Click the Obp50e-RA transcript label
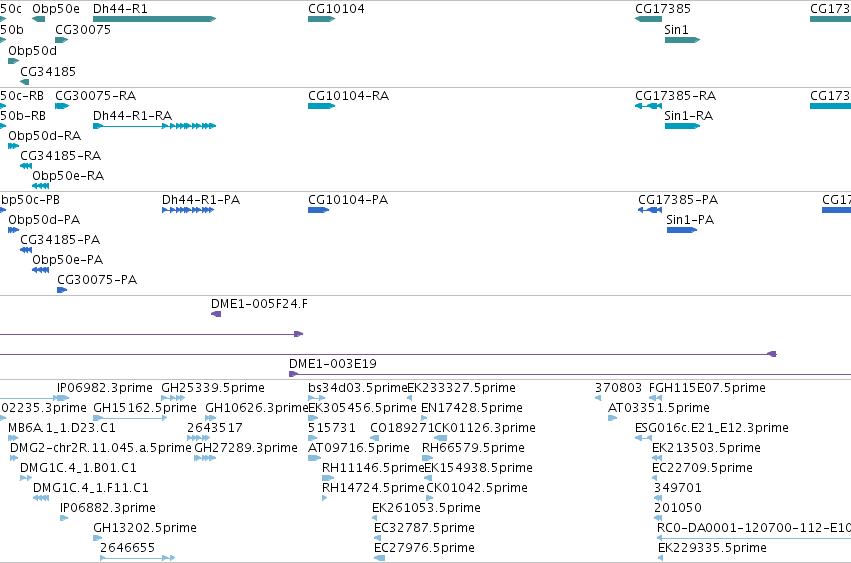851x563 pixels. tap(68, 176)
